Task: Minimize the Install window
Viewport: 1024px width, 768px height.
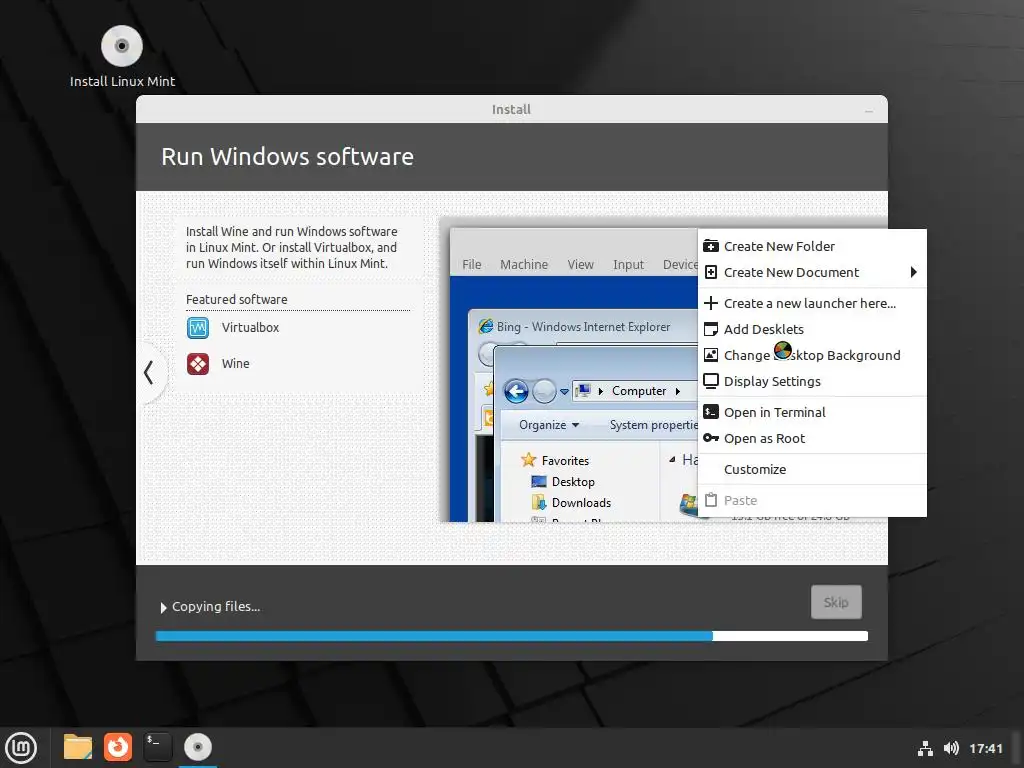Action: 869,110
